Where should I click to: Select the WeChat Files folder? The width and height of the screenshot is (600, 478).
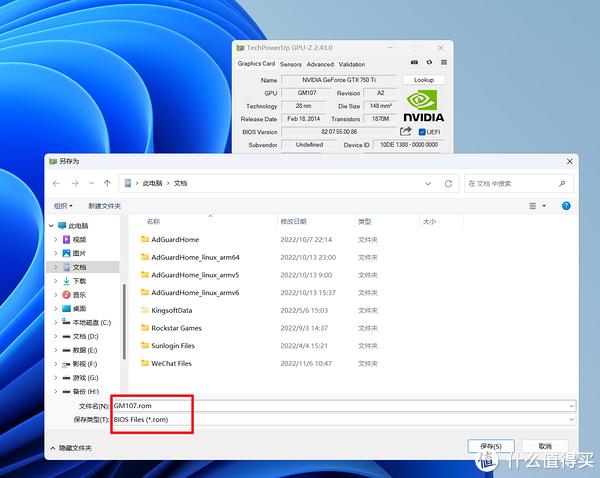click(171, 364)
